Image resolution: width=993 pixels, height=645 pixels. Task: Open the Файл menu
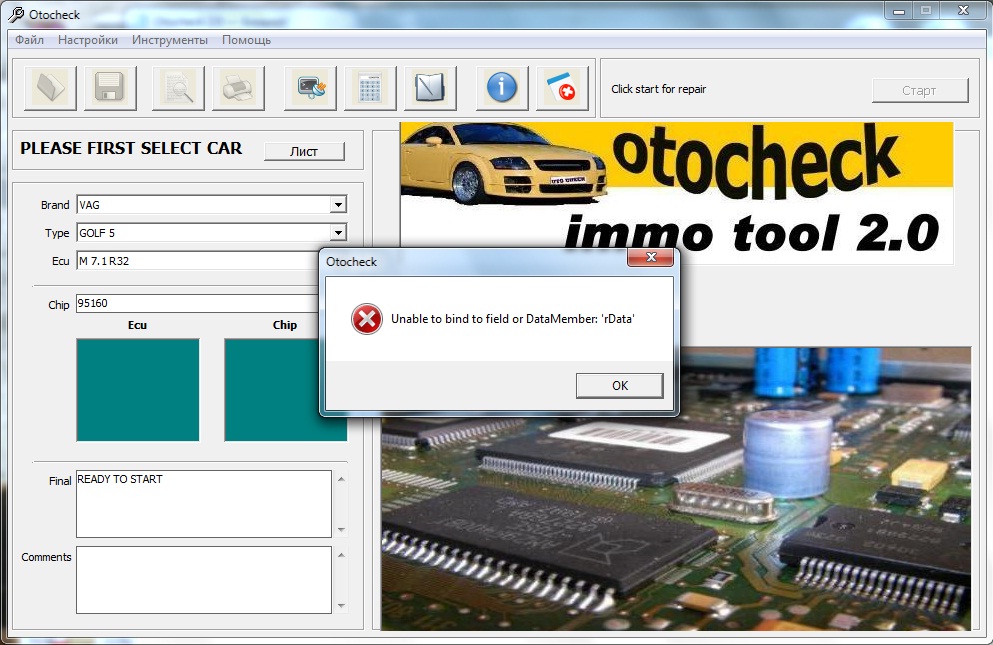29,40
